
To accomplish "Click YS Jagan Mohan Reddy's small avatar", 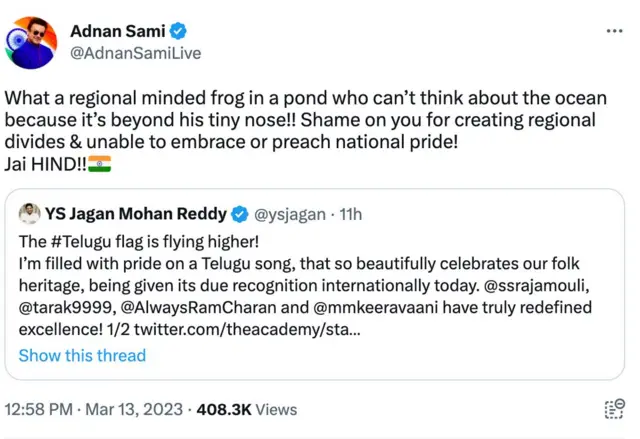I will pyautogui.click(x=30, y=213).
